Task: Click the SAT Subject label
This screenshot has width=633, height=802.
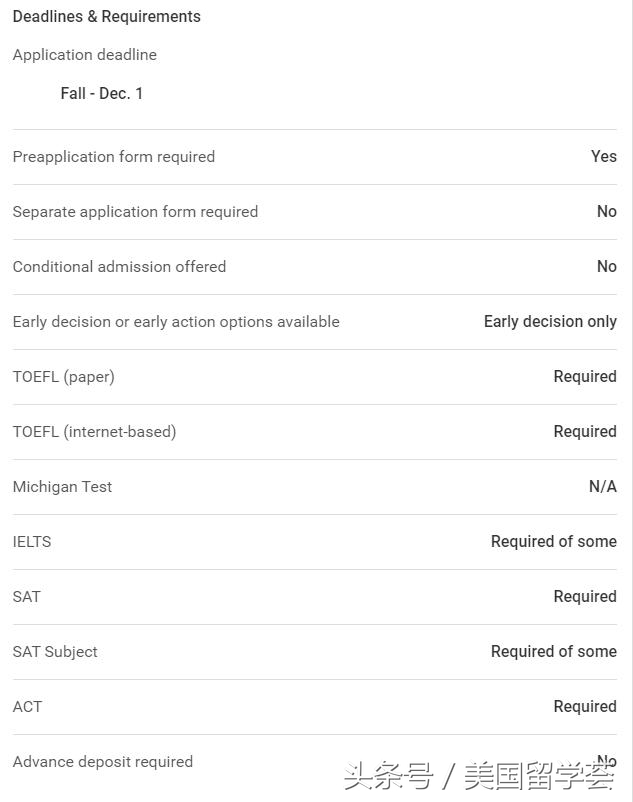Action: click(x=55, y=652)
